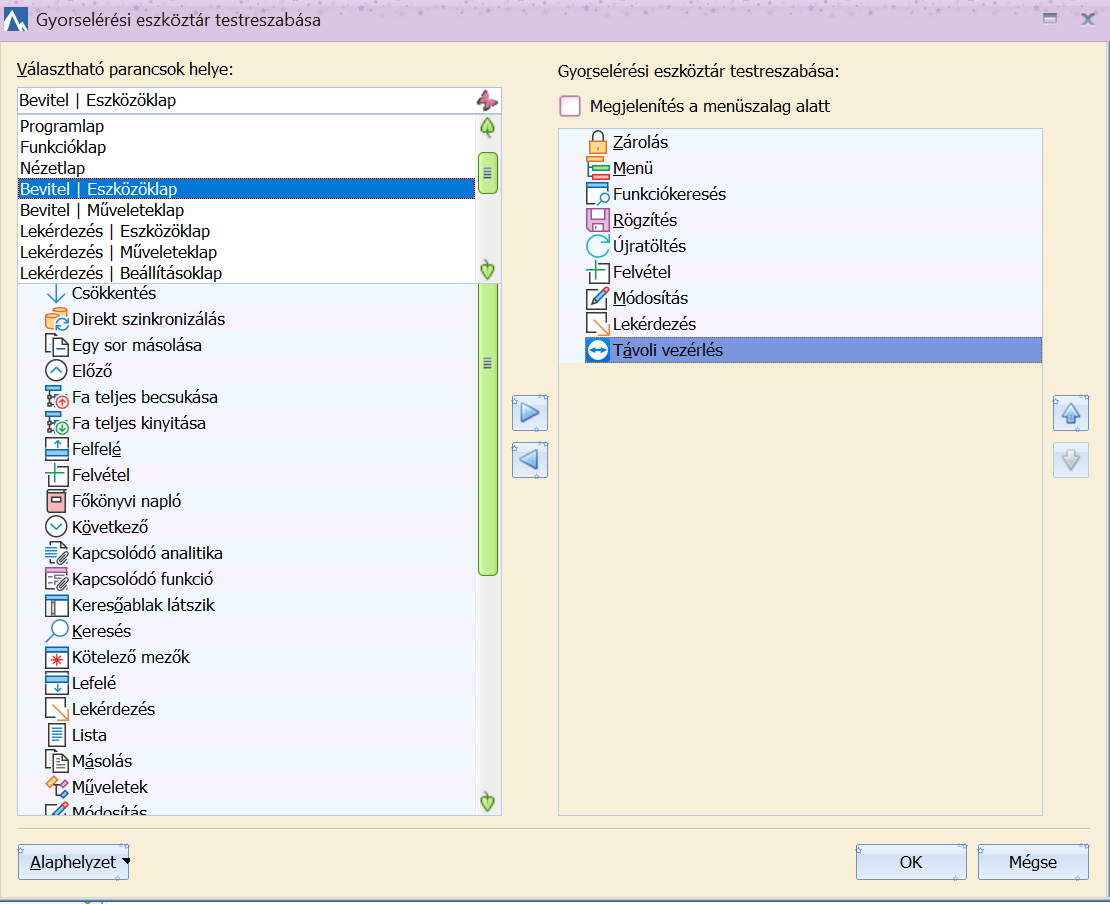Click command list scroll-down leaf arrow
This screenshot has height=904, width=1110.
tap(488, 802)
